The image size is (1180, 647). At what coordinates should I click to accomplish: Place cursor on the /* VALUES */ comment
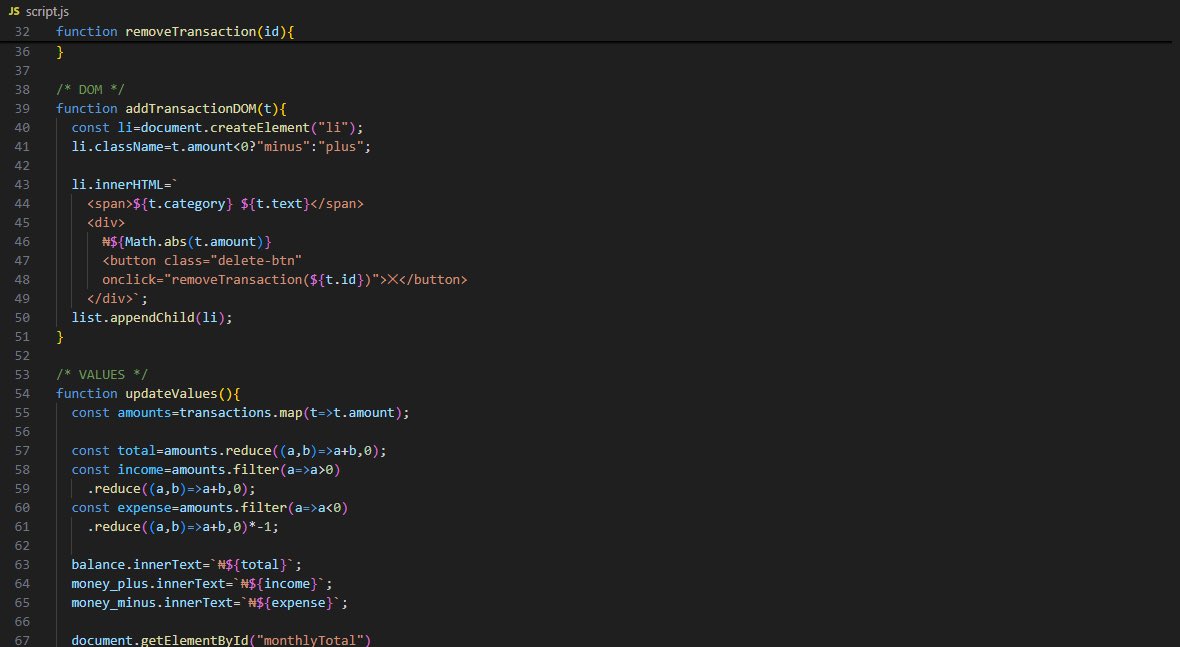(x=102, y=375)
